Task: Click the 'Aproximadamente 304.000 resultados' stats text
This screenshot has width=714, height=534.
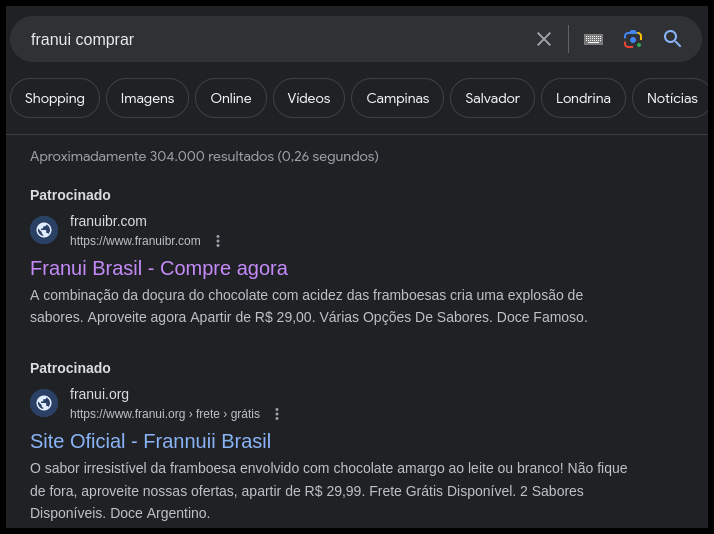Action: point(204,157)
